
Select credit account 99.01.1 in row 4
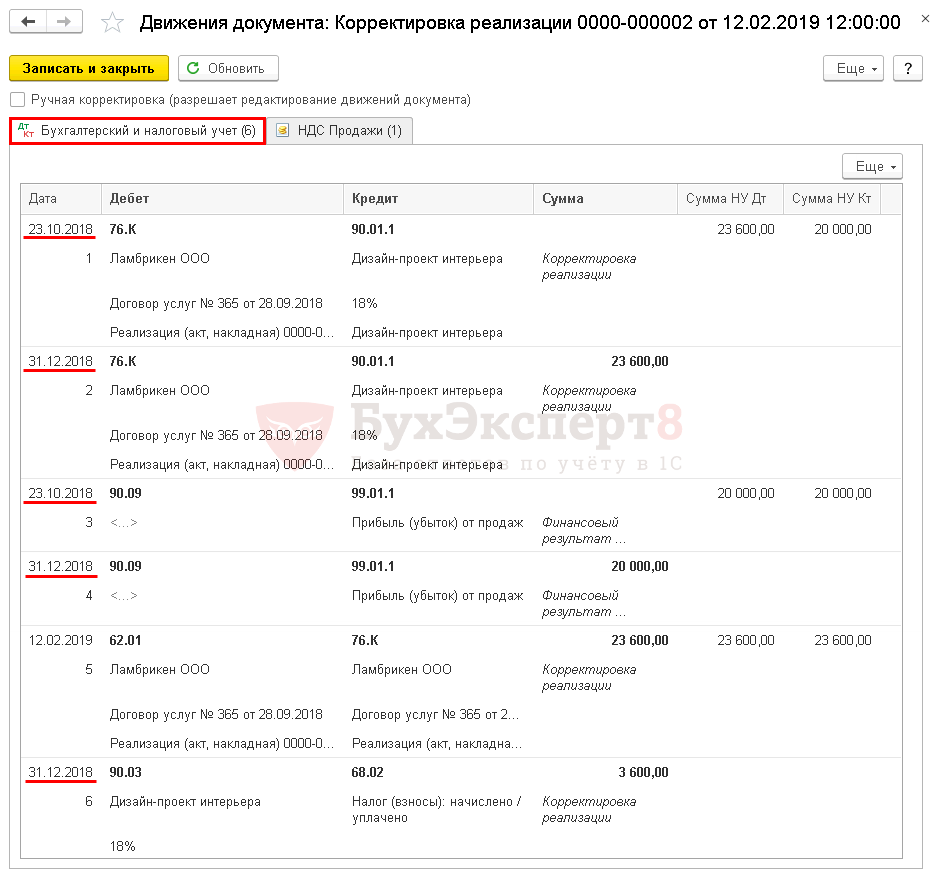[x=373, y=566]
